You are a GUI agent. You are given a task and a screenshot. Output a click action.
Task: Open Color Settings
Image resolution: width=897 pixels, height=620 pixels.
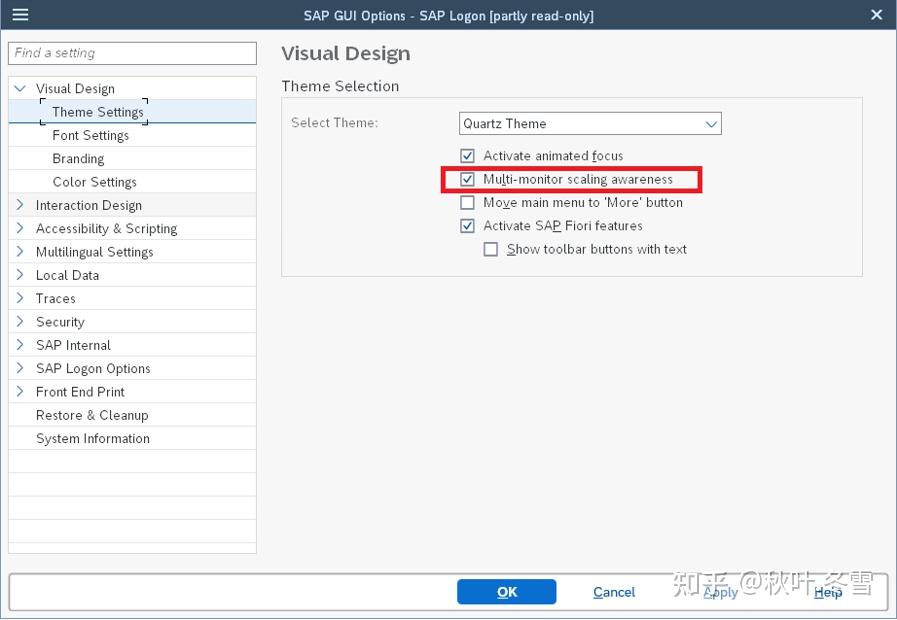pos(95,182)
